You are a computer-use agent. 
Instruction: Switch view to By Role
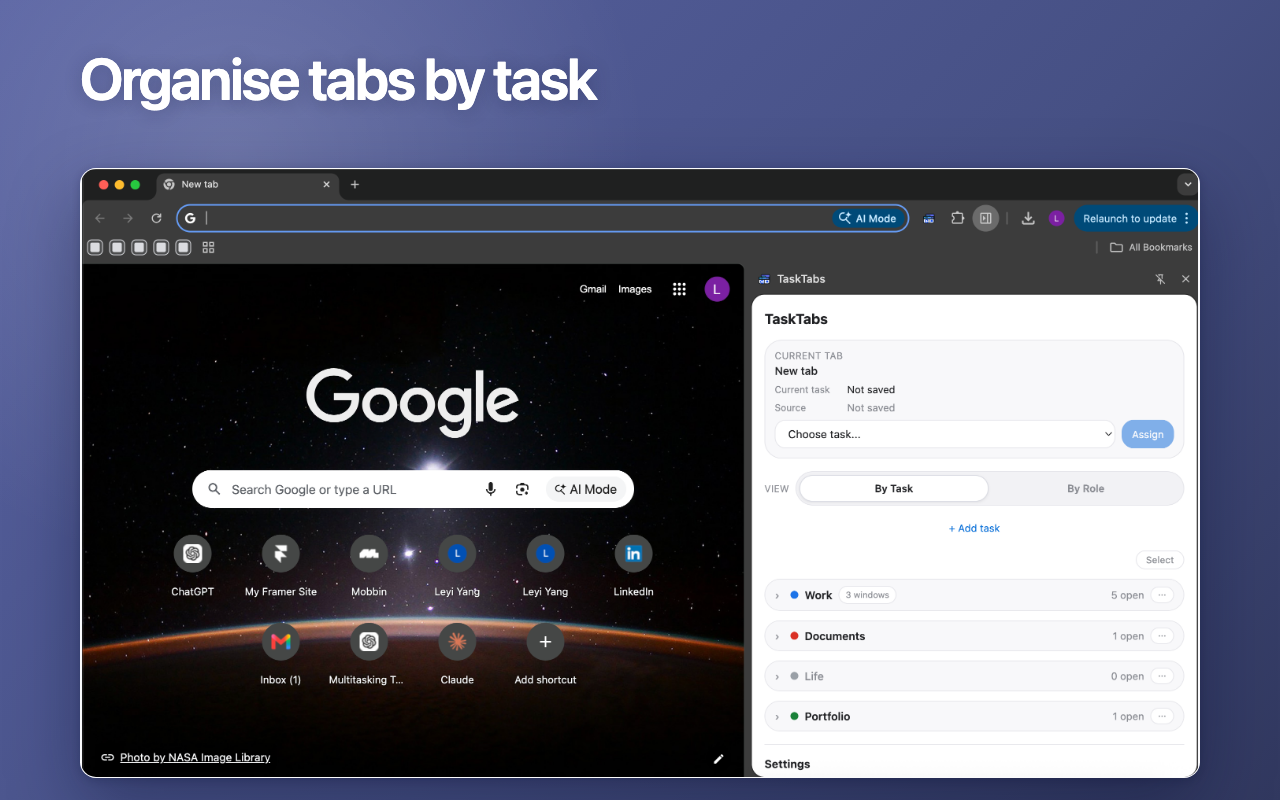click(1086, 489)
